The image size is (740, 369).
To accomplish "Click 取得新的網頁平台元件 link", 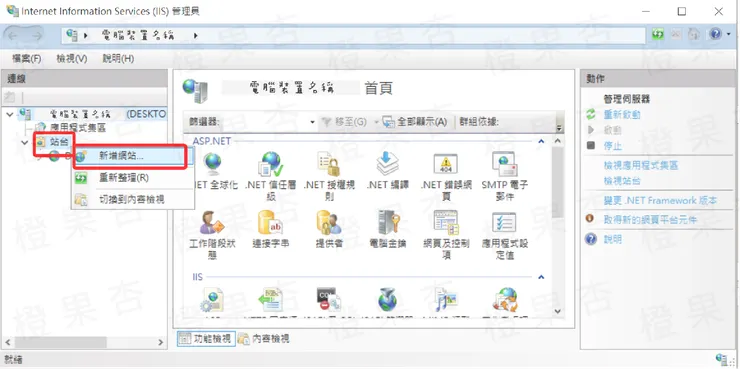I will tap(650, 219).
